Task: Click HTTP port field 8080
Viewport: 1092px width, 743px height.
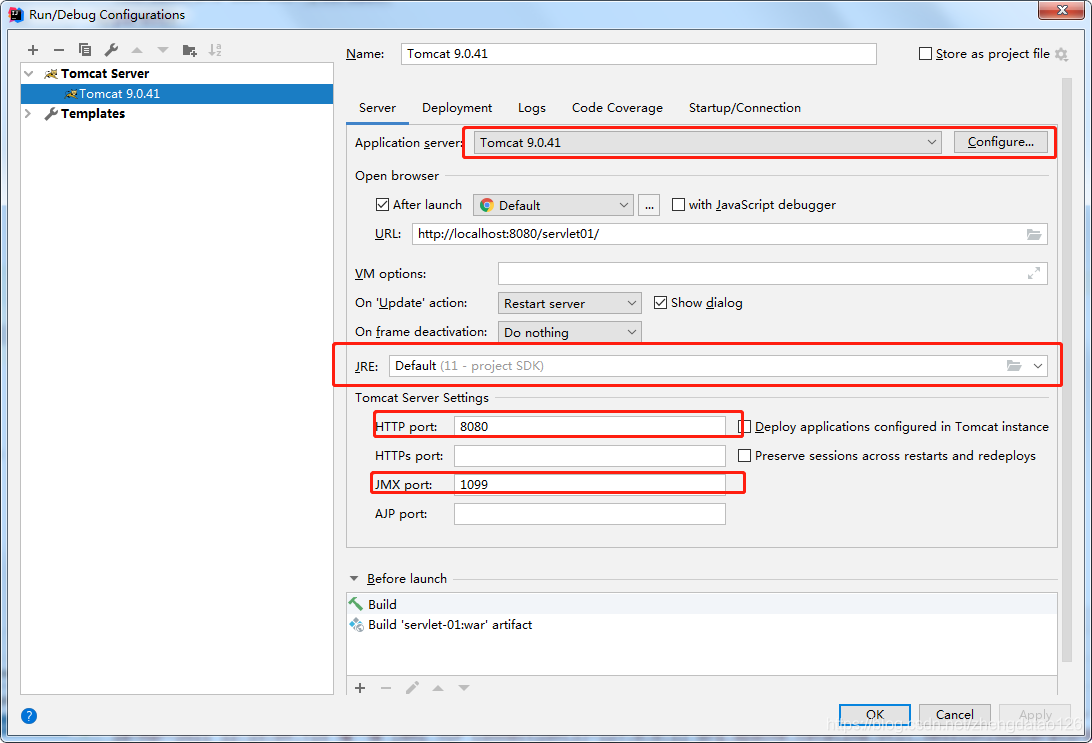Action: [590, 427]
